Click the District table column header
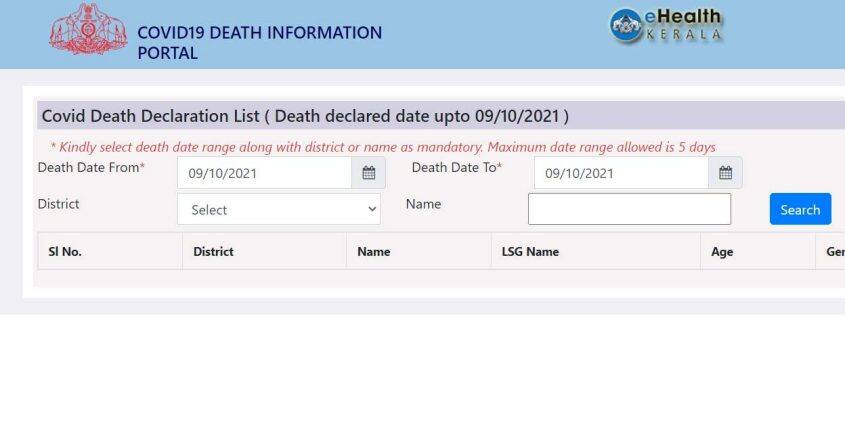The image size is (845, 440). tap(213, 252)
